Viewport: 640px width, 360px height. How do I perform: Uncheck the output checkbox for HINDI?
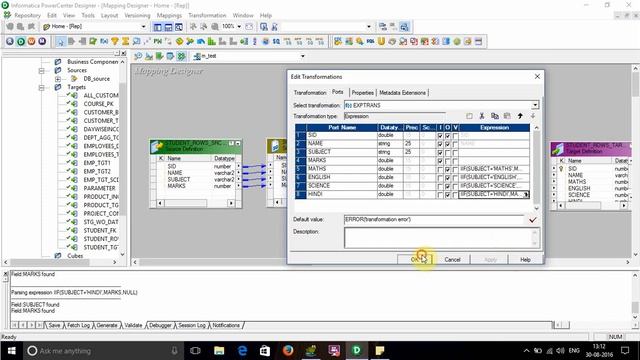pos(448,195)
